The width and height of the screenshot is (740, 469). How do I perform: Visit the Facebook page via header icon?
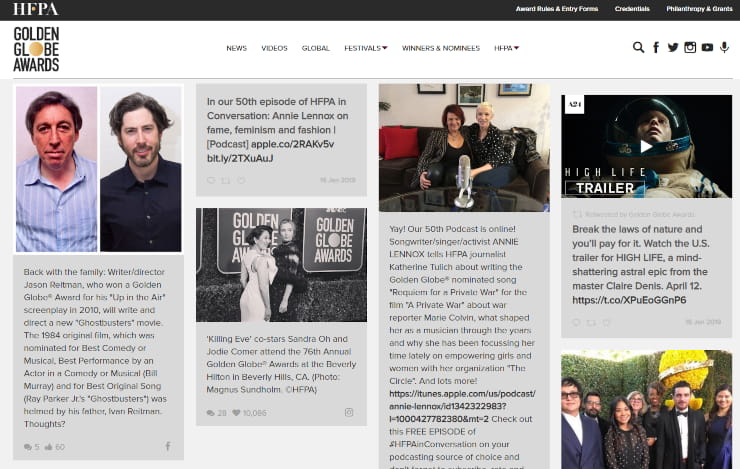656,47
